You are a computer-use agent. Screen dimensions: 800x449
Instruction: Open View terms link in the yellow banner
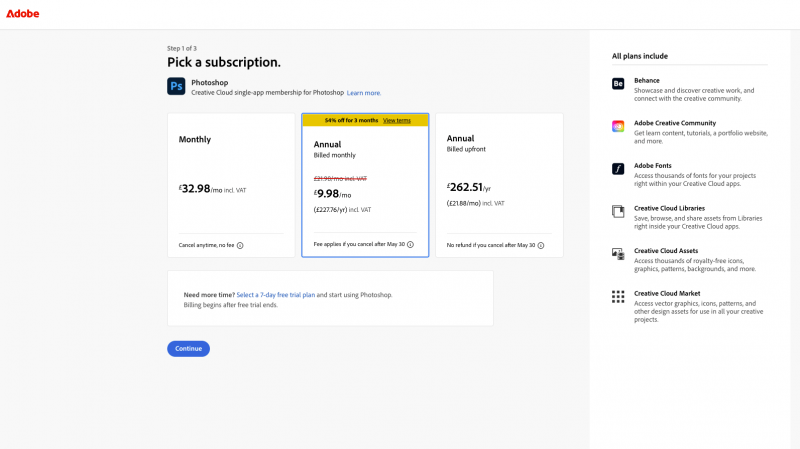point(397,120)
